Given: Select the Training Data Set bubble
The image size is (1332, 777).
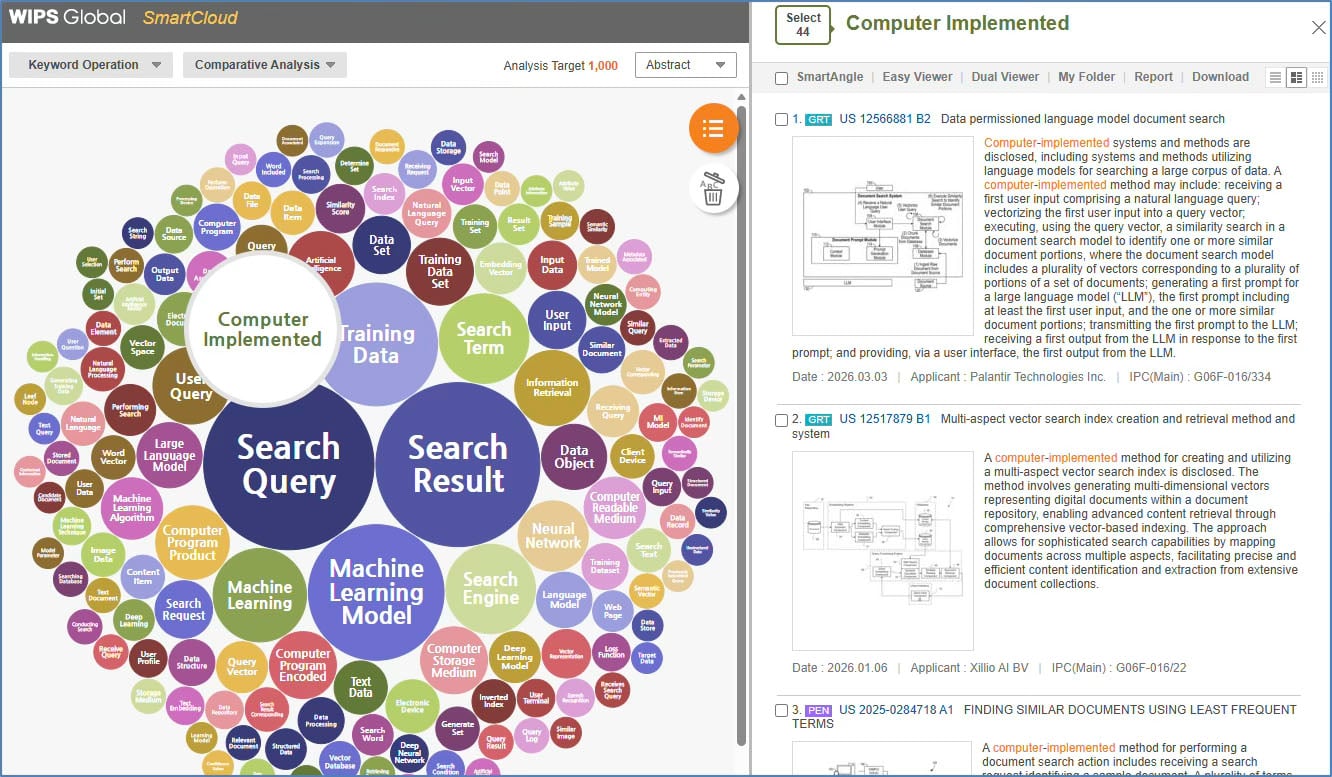Looking at the screenshot, I should click(440, 272).
